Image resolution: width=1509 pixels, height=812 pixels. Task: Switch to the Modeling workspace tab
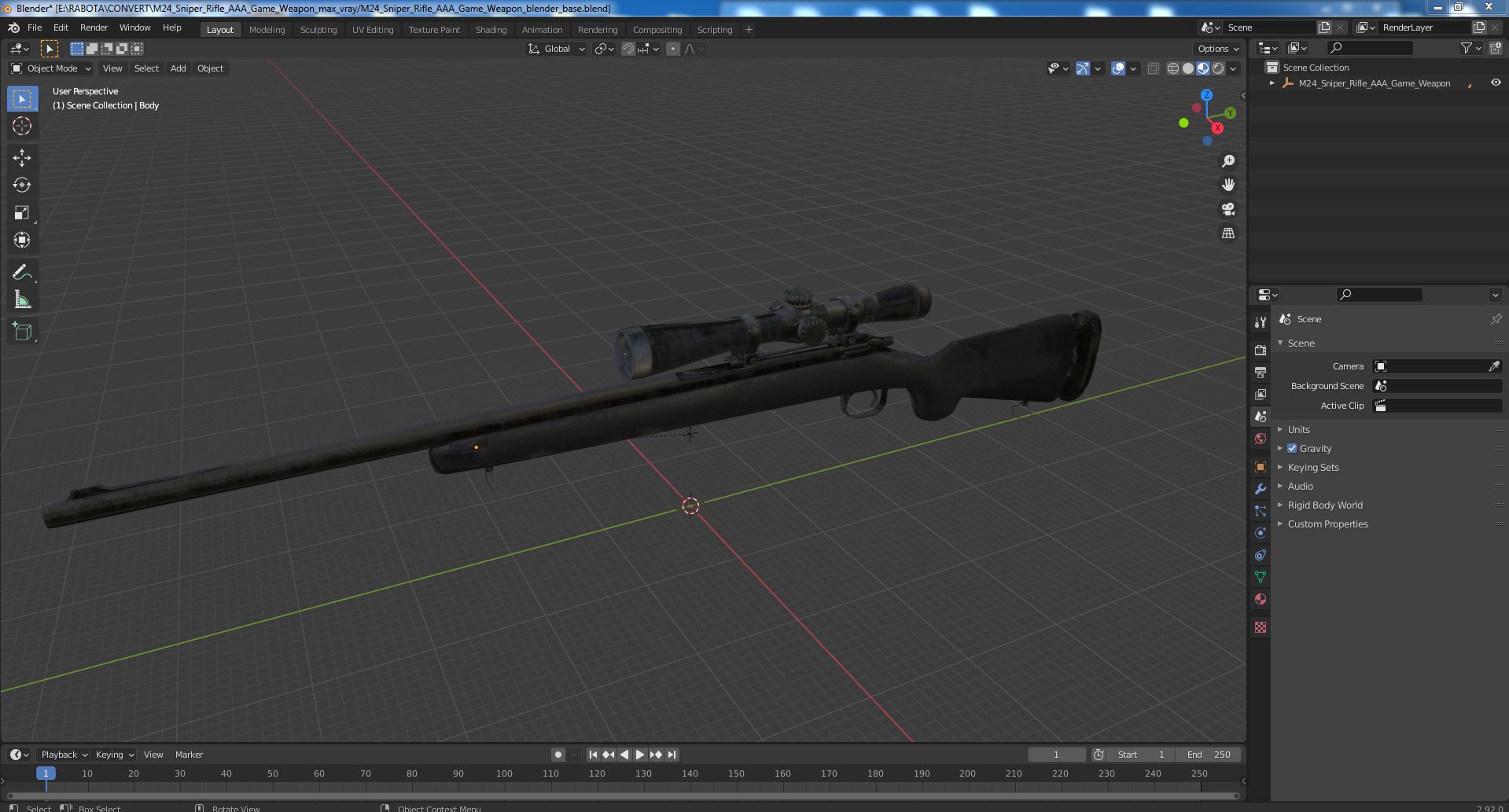point(267,30)
